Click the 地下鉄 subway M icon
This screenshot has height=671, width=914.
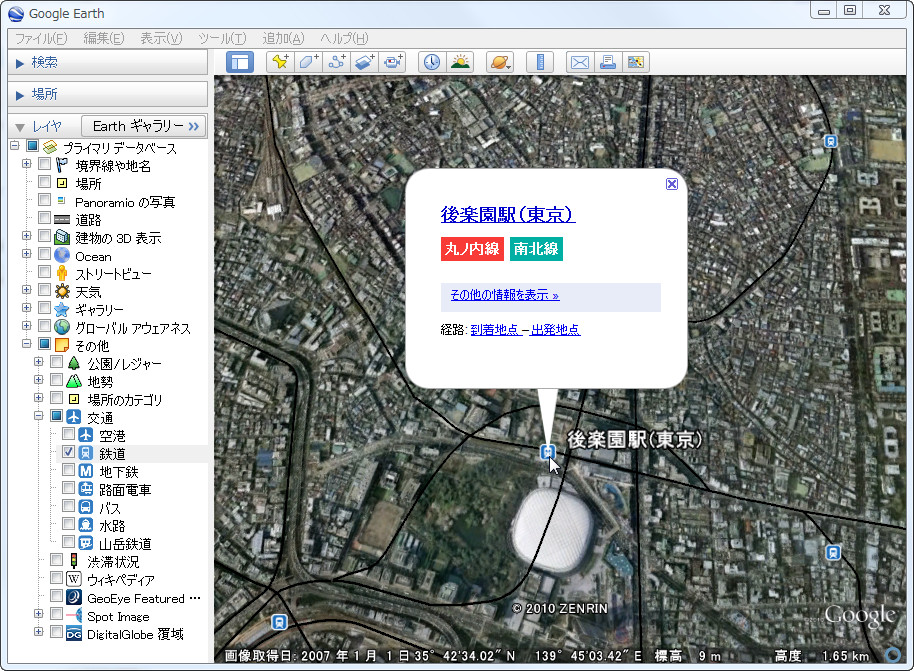[x=86, y=471]
